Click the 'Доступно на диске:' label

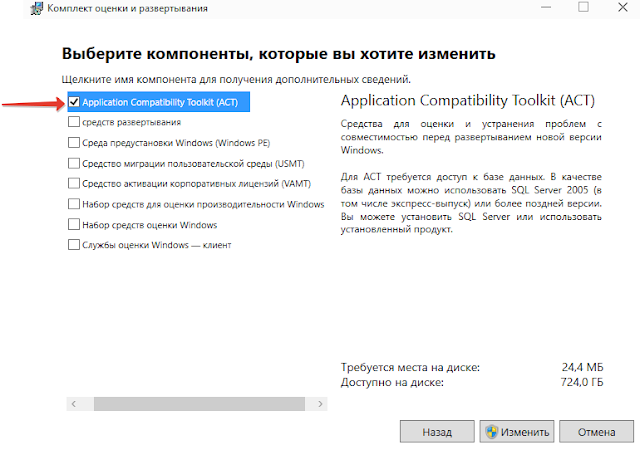(x=392, y=383)
